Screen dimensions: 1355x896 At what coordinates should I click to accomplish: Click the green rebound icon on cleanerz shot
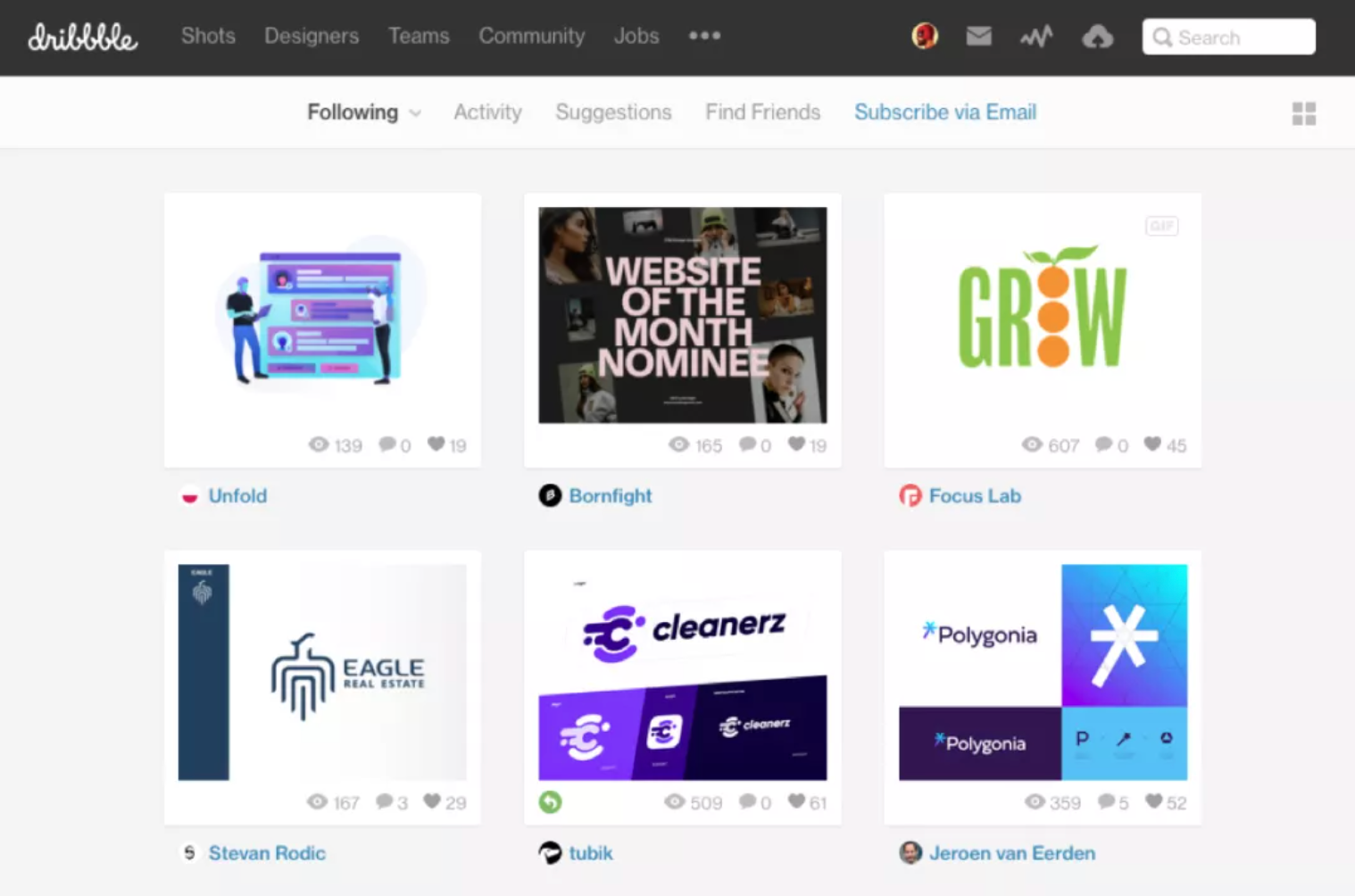[551, 802]
